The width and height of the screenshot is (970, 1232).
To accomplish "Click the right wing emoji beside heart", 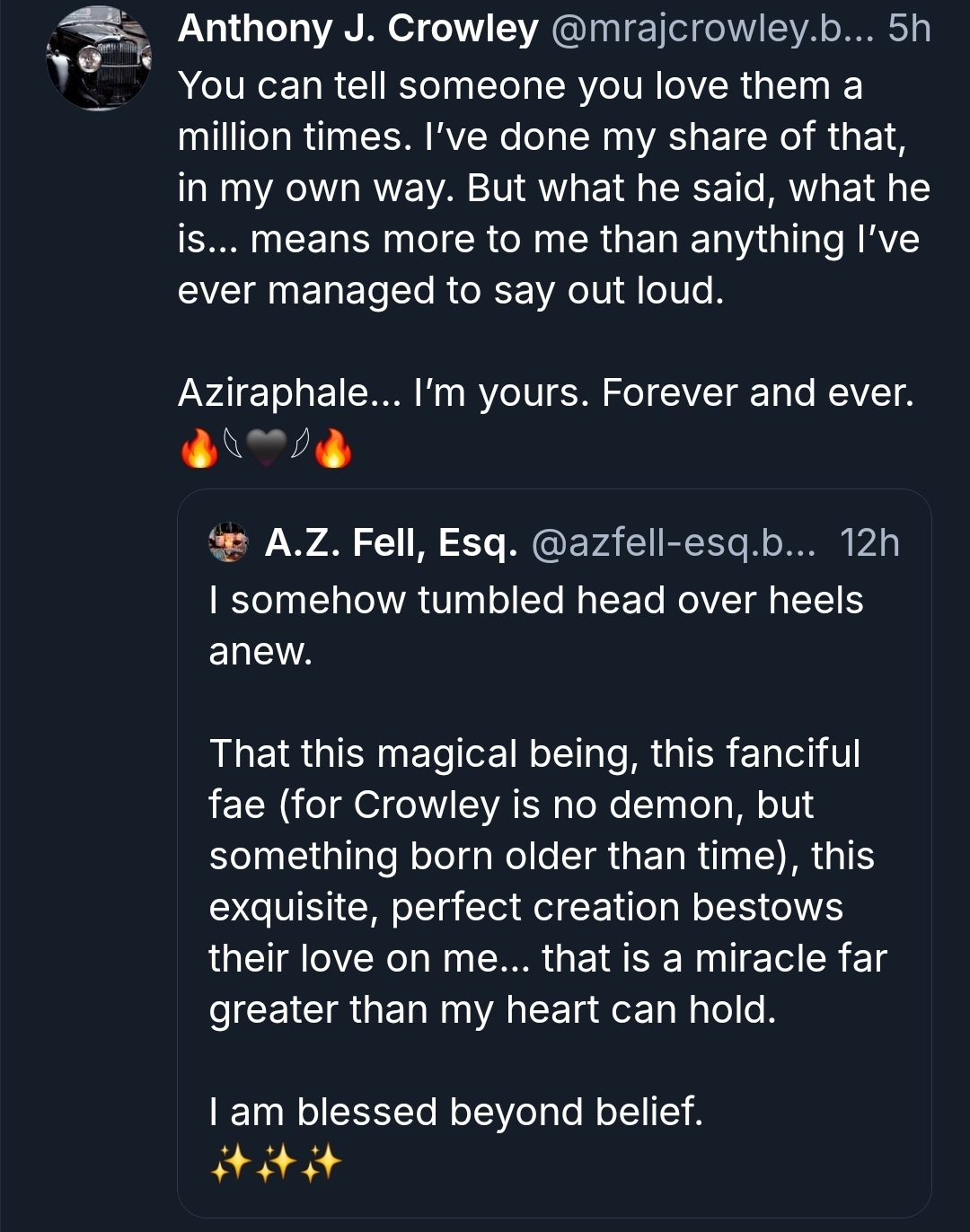I will coord(301,443).
